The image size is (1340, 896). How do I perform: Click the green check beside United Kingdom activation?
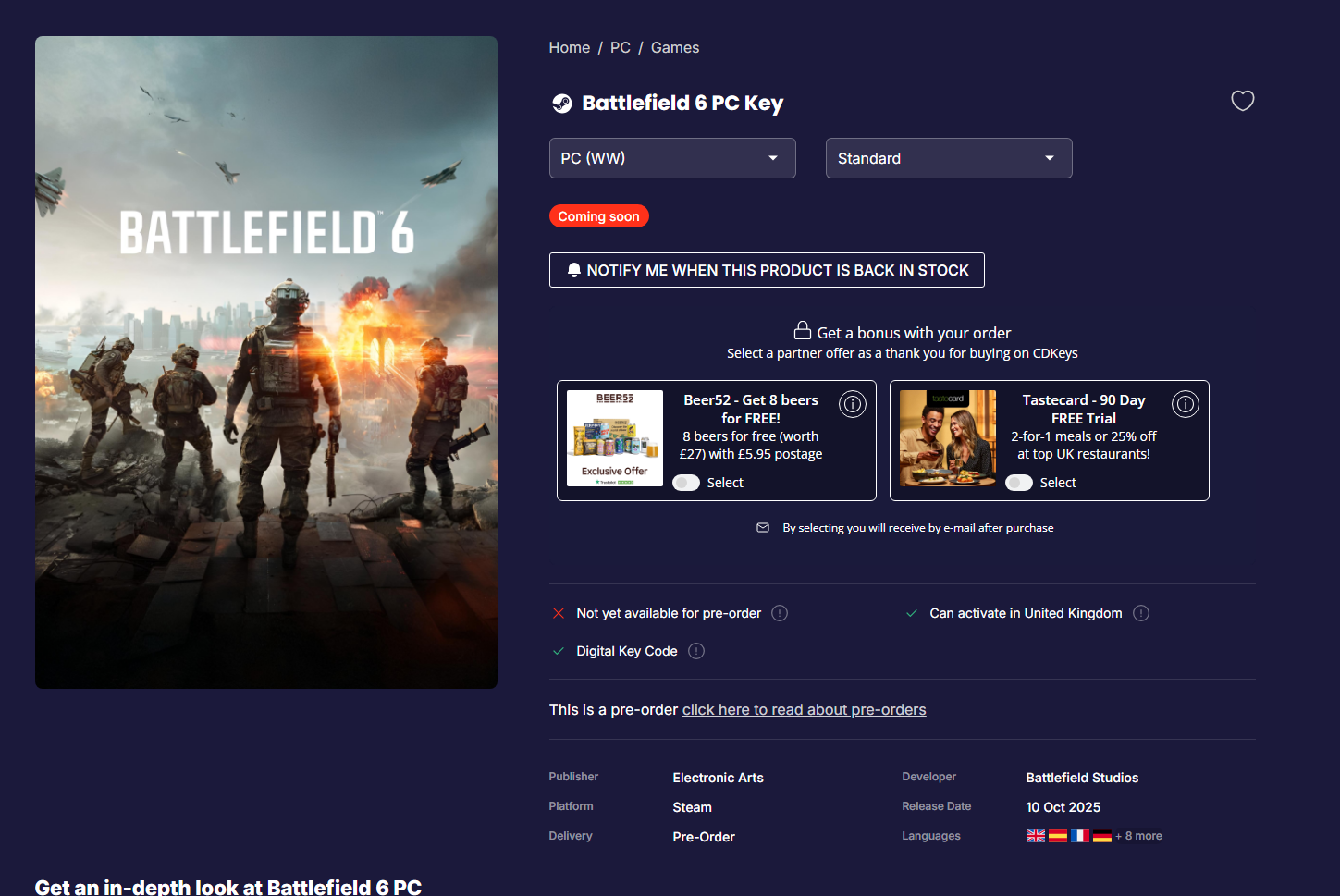912,613
